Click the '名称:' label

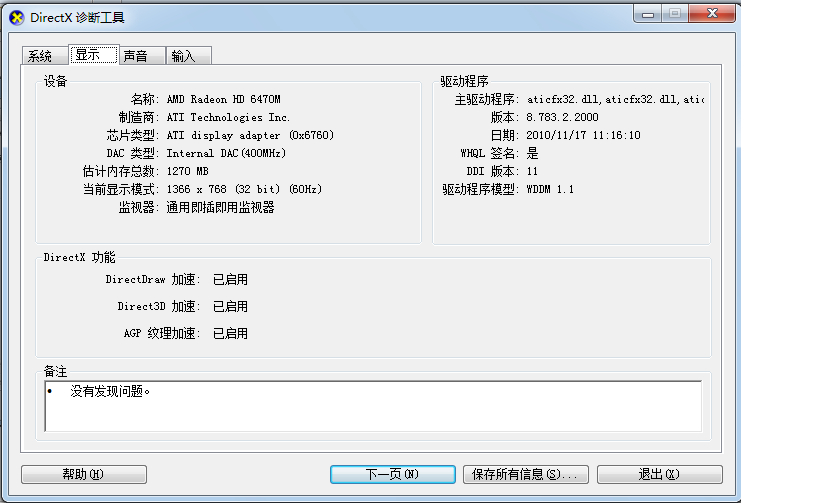coord(145,99)
